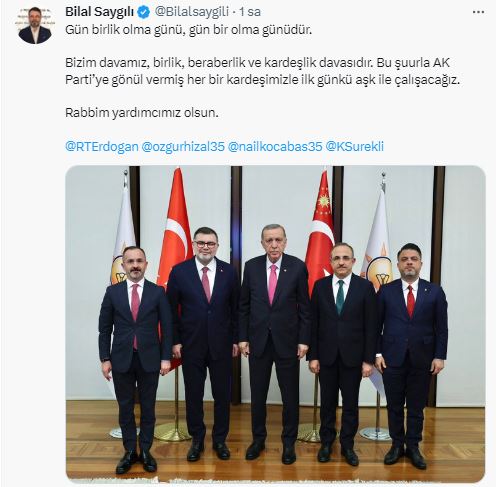
Task: Open the @RTErdogan mention
Action: click(x=102, y=146)
